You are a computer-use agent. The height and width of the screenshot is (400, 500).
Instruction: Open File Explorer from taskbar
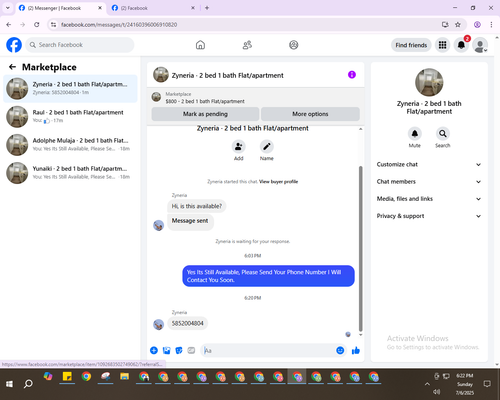pyautogui.click(x=124, y=377)
